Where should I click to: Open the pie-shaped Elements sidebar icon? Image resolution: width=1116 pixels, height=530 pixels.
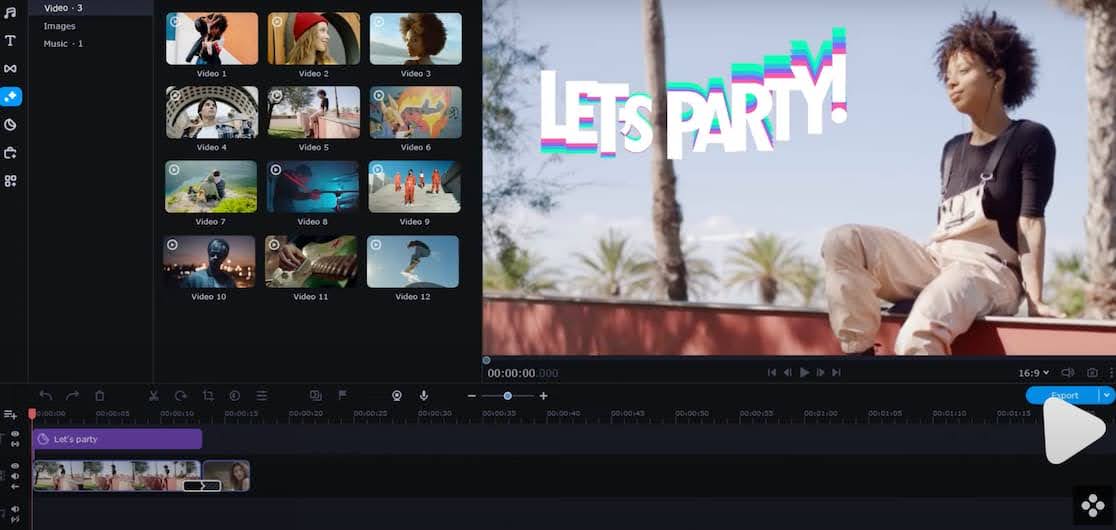(x=10, y=124)
